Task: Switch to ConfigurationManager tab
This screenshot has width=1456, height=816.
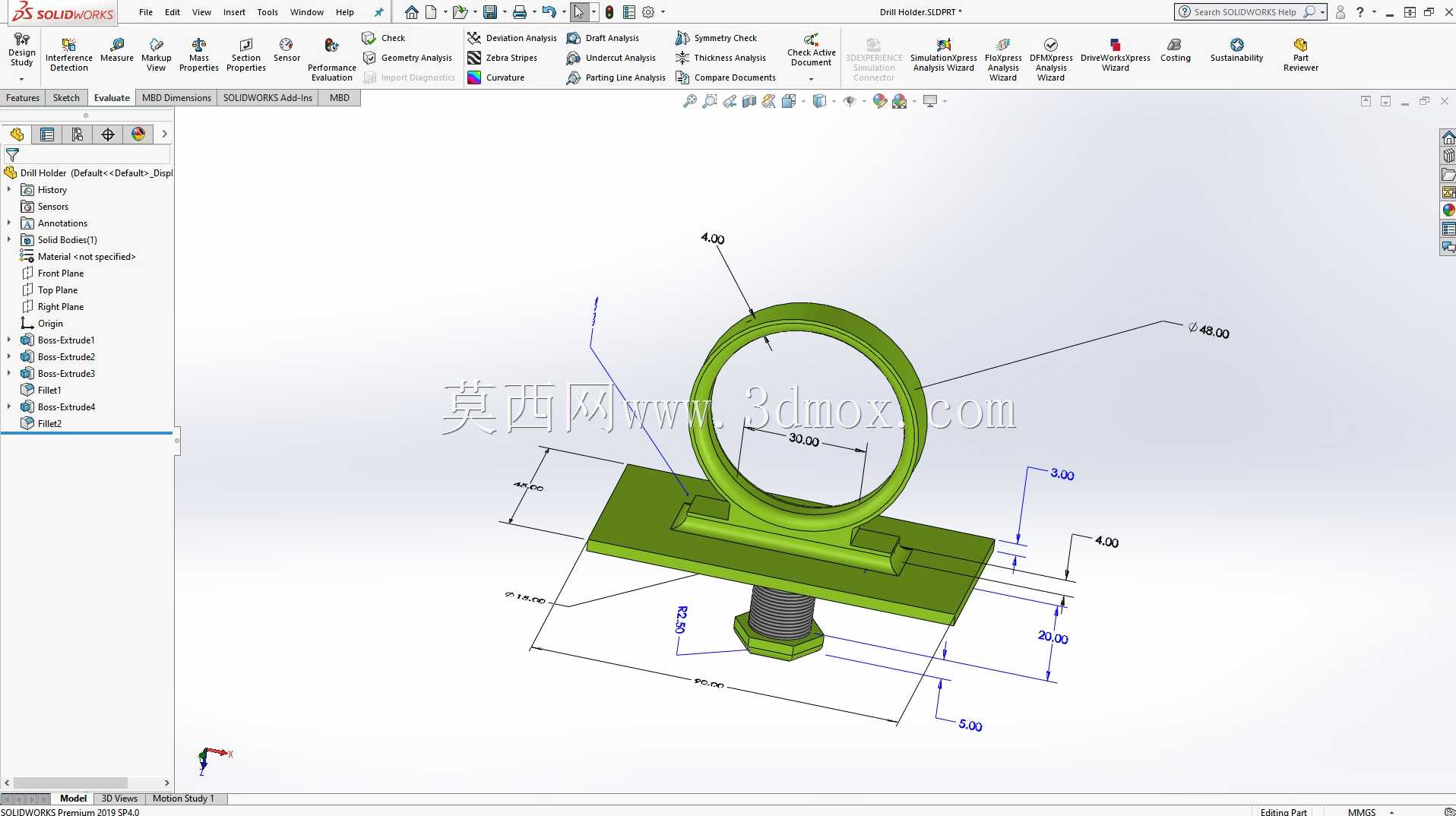Action: (x=78, y=134)
